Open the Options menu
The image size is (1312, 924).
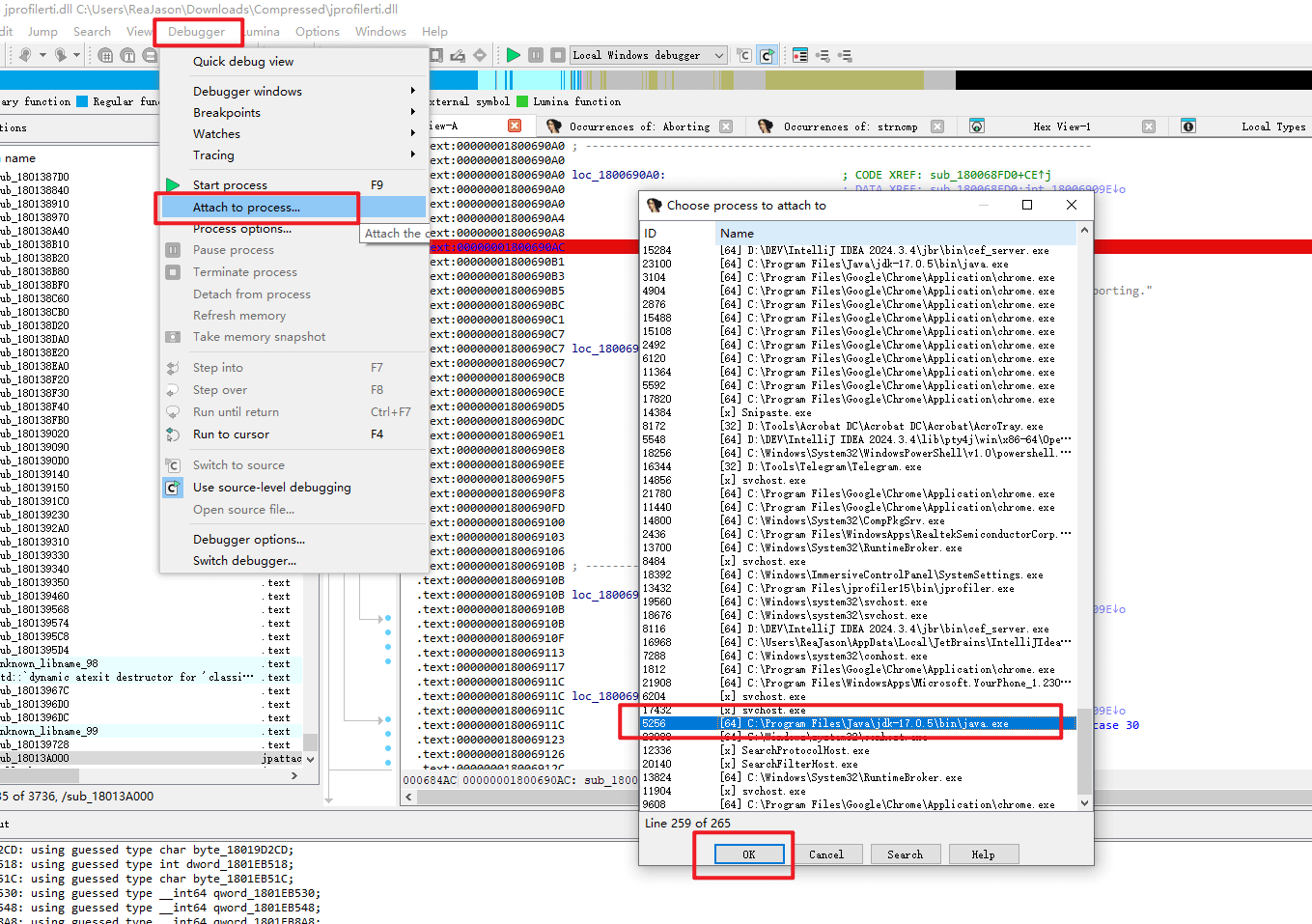318,32
